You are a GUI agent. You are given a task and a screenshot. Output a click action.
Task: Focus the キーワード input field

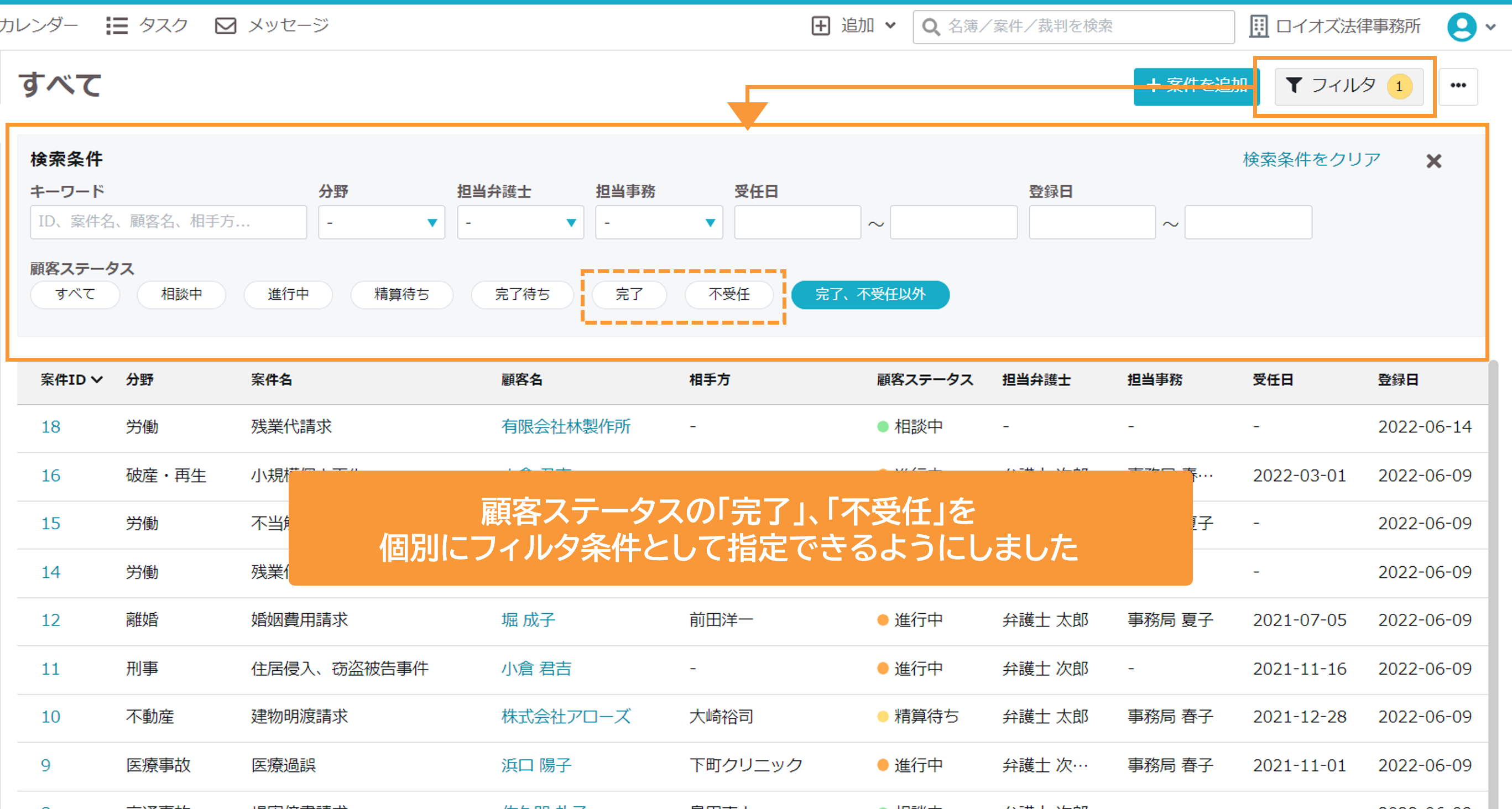pos(169,222)
